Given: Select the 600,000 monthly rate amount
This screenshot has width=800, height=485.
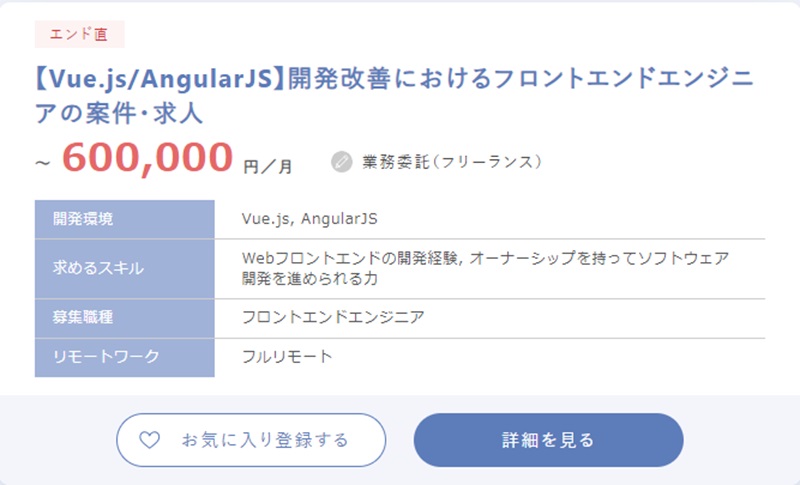Looking at the screenshot, I should pos(147,157).
